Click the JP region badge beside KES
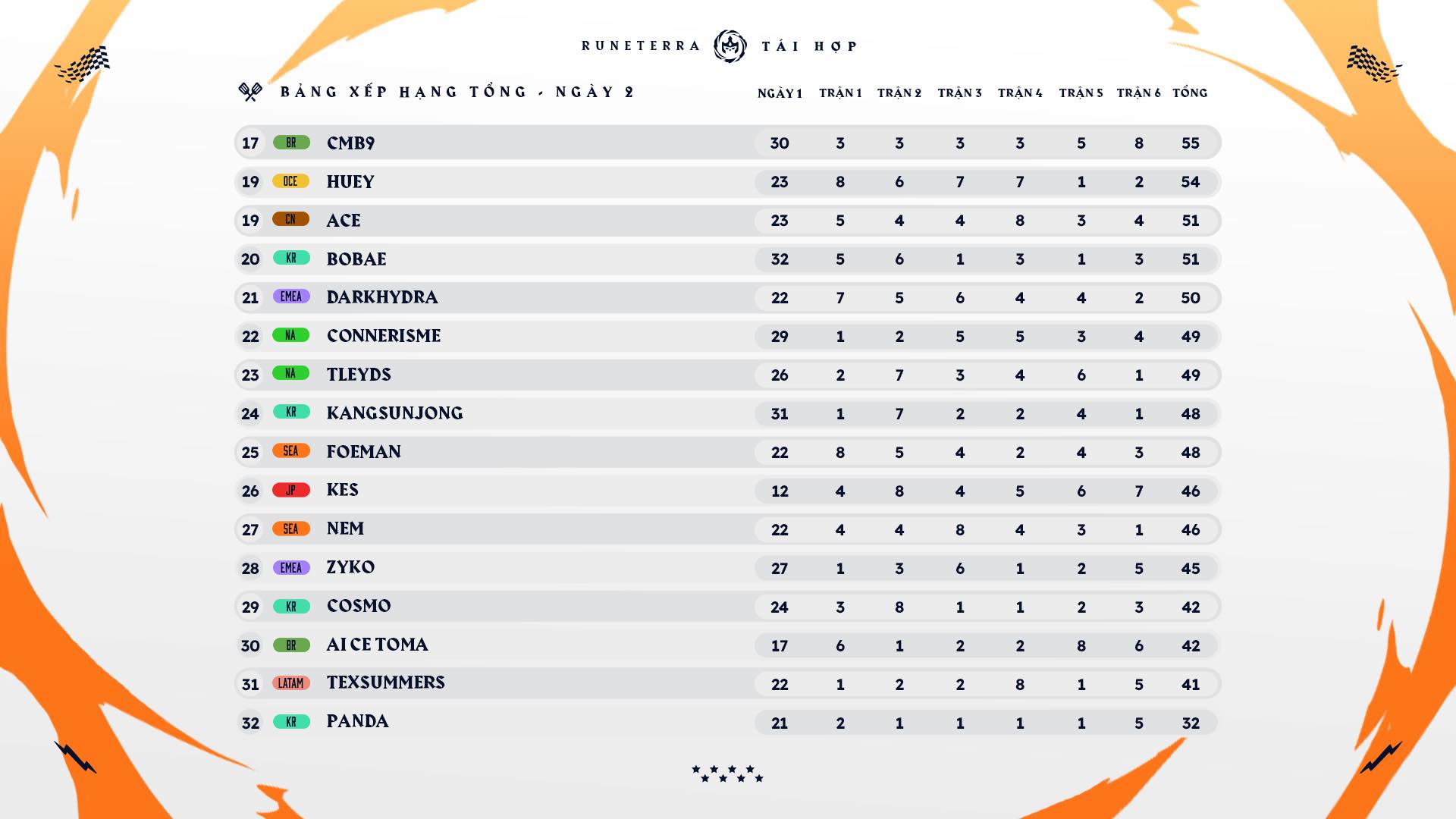Image resolution: width=1456 pixels, height=819 pixels. [291, 490]
